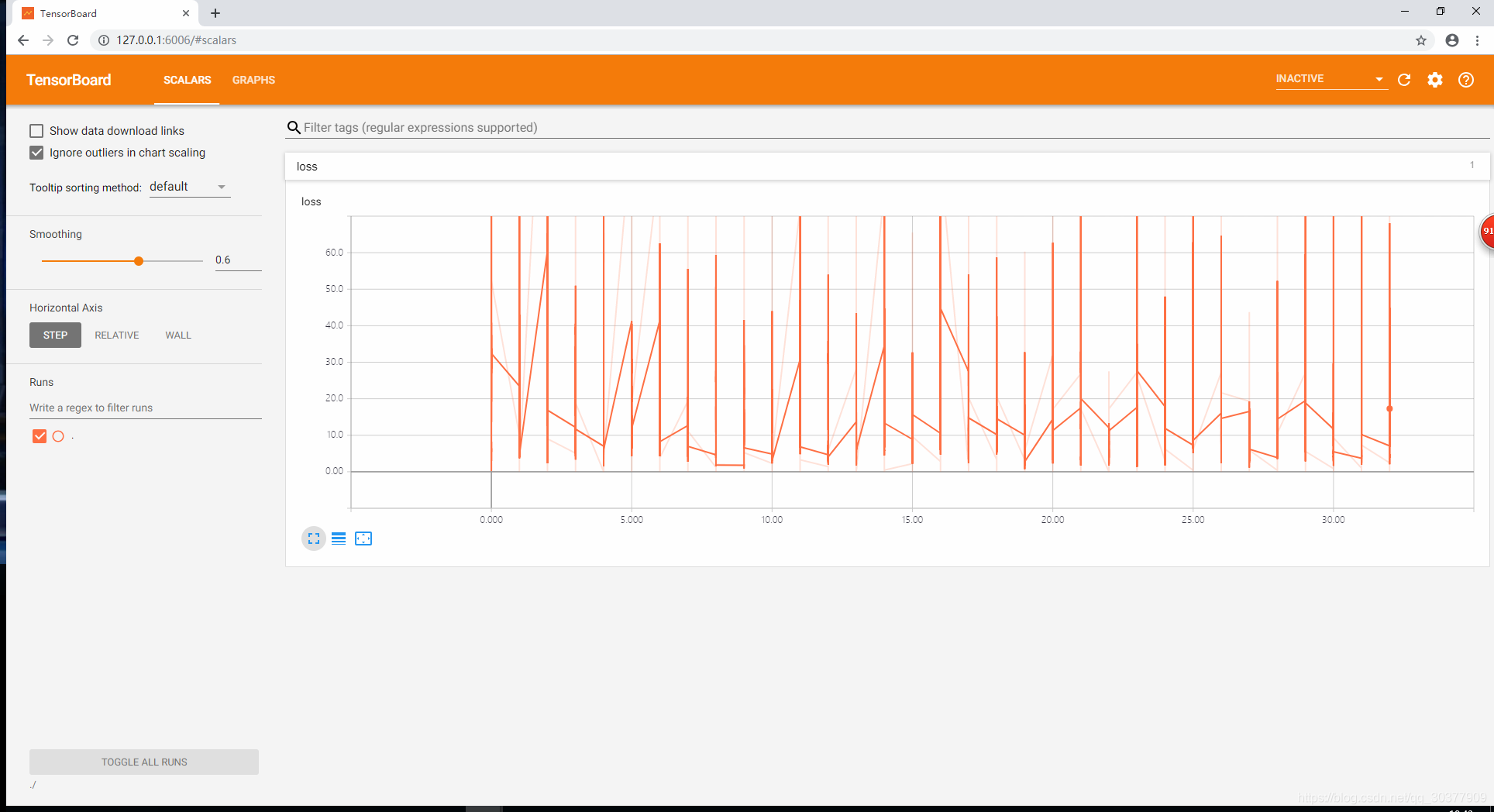Viewport: 1494px width, 812px height.
Task: Select STEP horizontal axis
Action: click(55, 335)
